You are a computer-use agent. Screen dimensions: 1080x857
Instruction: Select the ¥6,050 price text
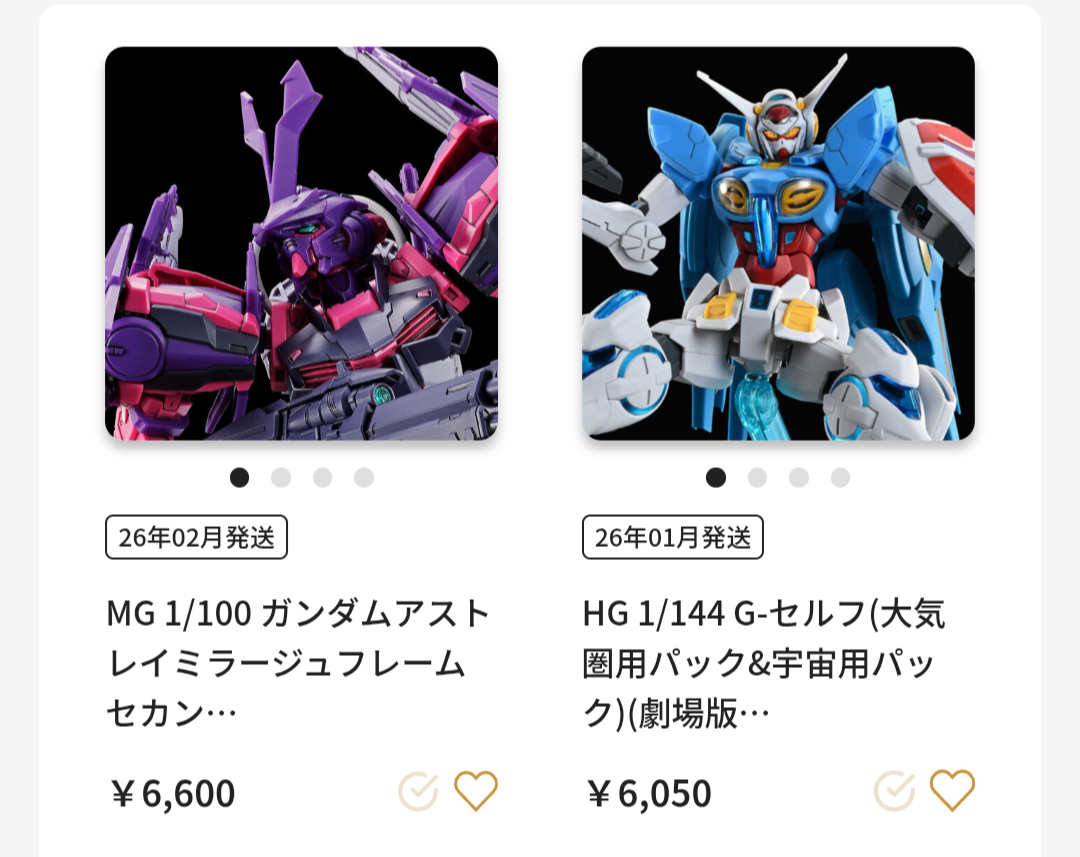tap(649, 793)
